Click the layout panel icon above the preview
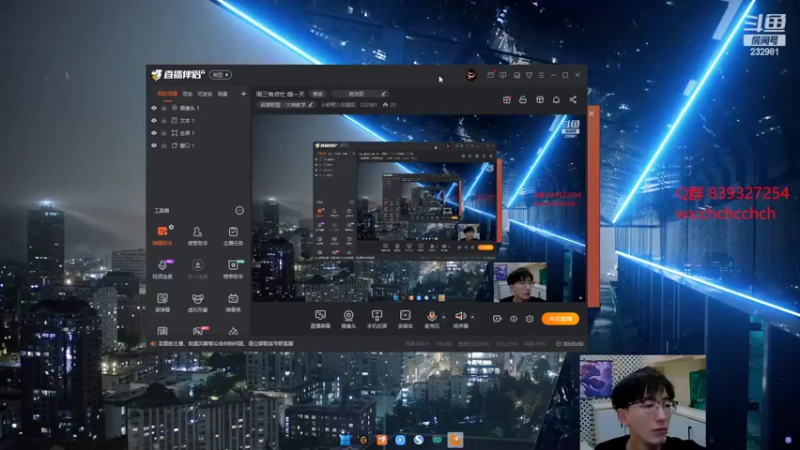This screenshot has height=450, width=800. click(x=540, y=99)
